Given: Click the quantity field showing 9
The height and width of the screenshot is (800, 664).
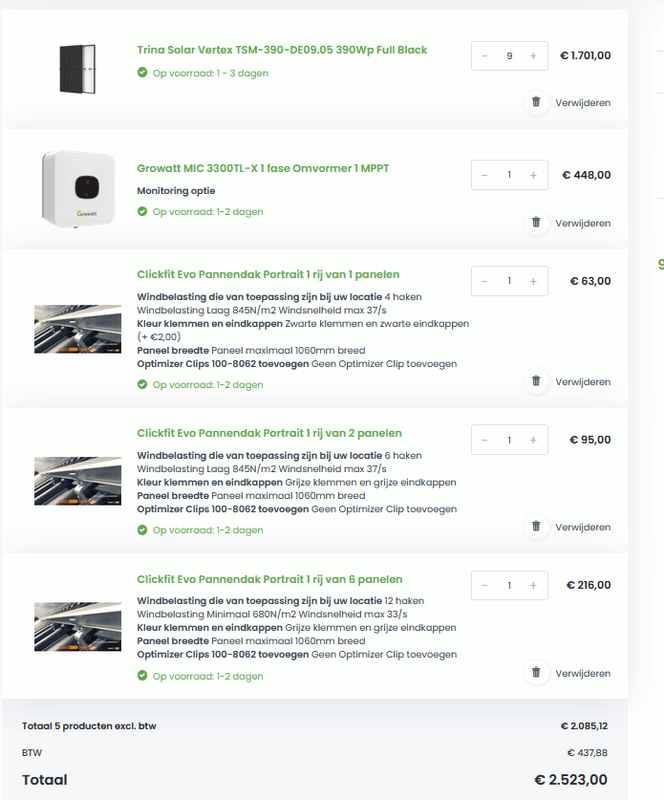Looking at the screenshot, I should 509,56.
